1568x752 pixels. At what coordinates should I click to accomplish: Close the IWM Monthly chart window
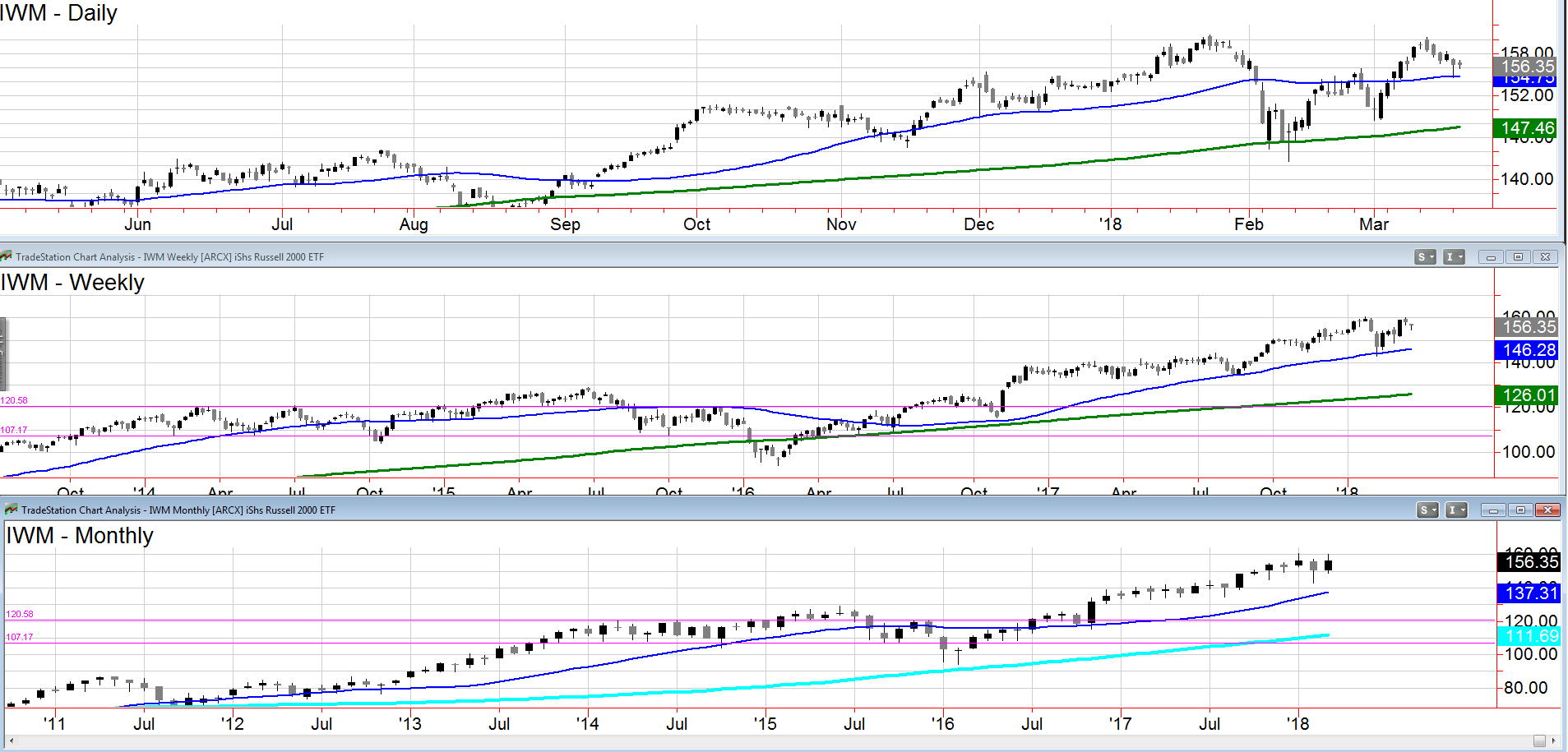(1547, 510)
